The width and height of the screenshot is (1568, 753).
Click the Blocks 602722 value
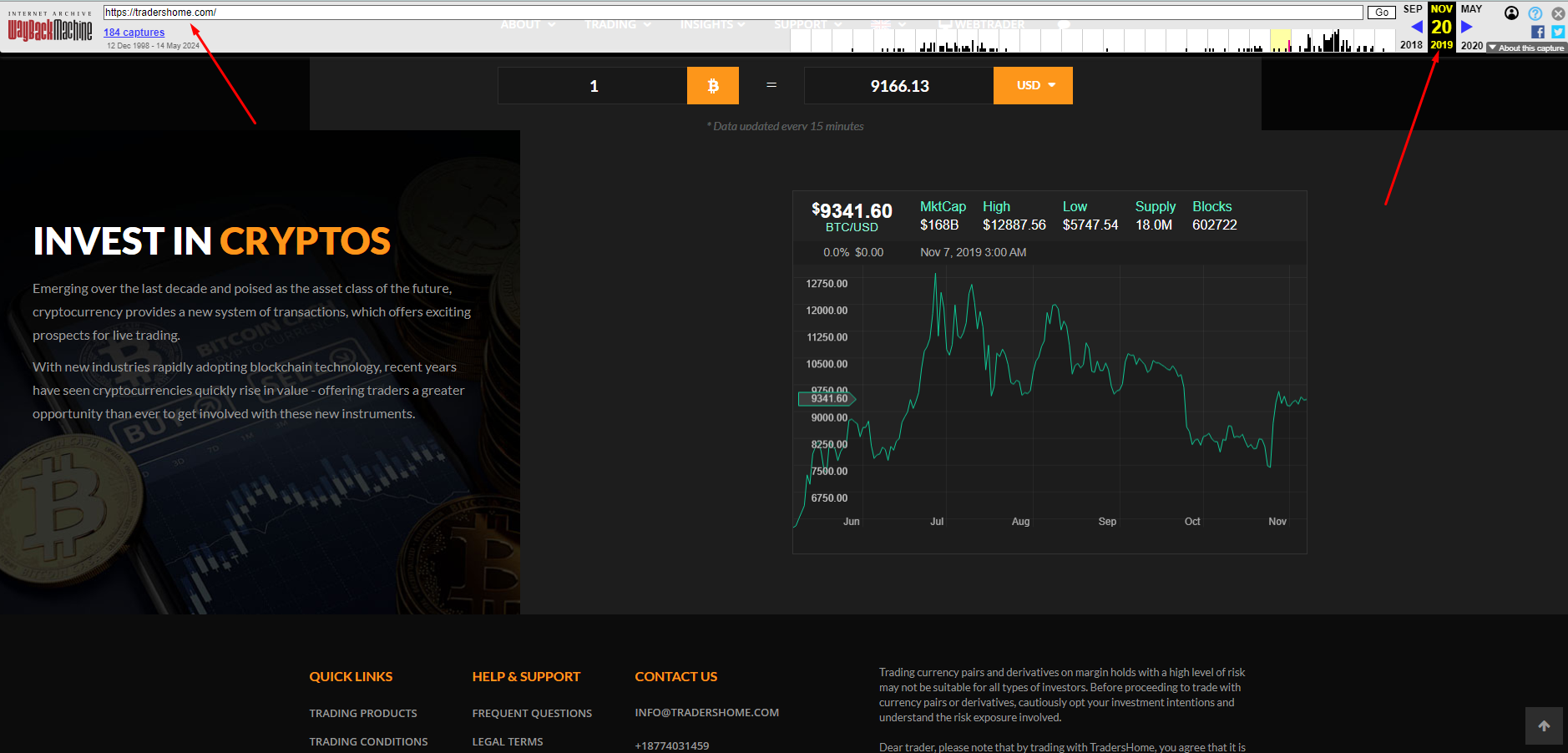pos(1215,225)
